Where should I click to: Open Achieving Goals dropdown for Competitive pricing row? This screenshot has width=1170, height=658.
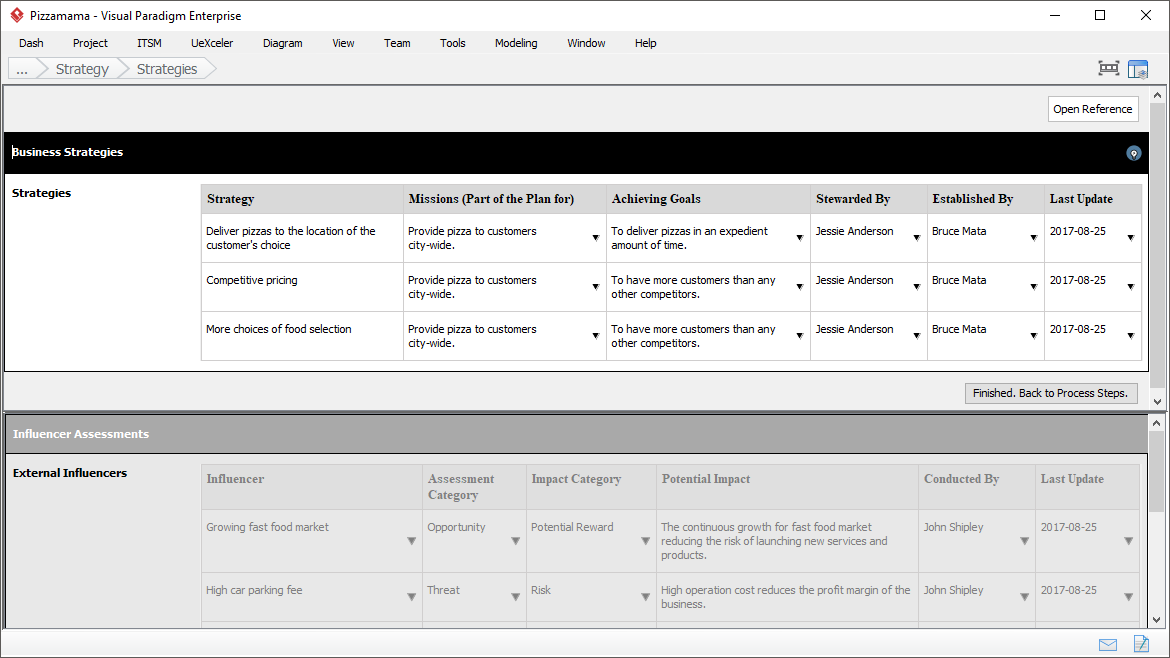[799, 287]
